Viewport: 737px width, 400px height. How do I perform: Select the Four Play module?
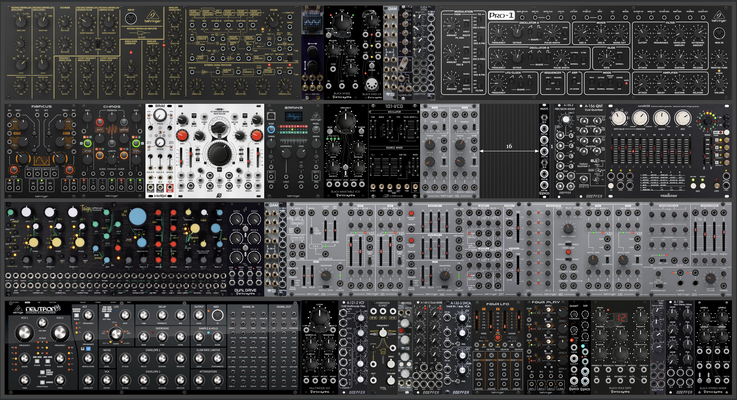click(546, 346)
